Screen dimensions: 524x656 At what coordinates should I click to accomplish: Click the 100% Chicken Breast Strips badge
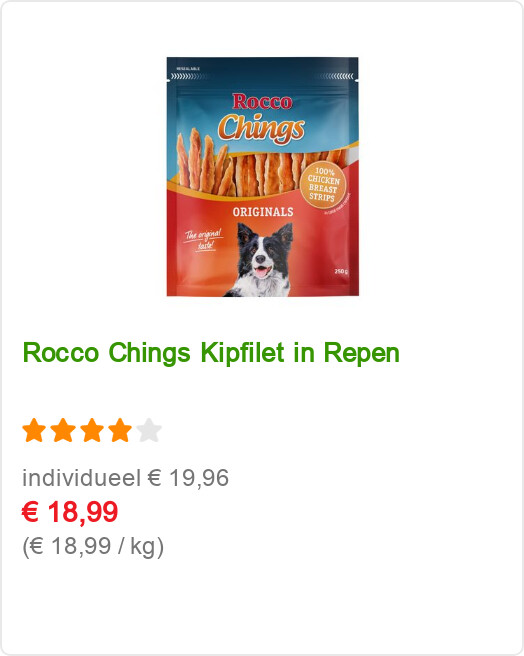(323, 184)
